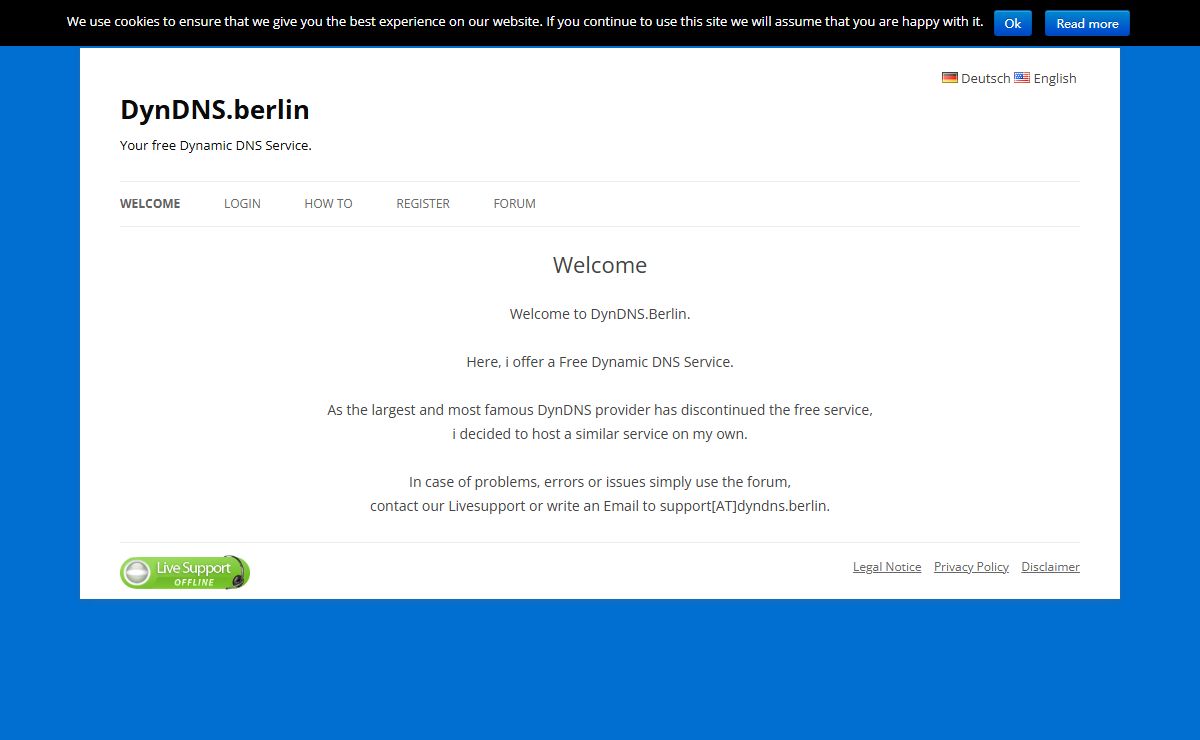Switch language to Deutsch
1200x740 pixels.
pyautogui.click(x=985, y=78)
